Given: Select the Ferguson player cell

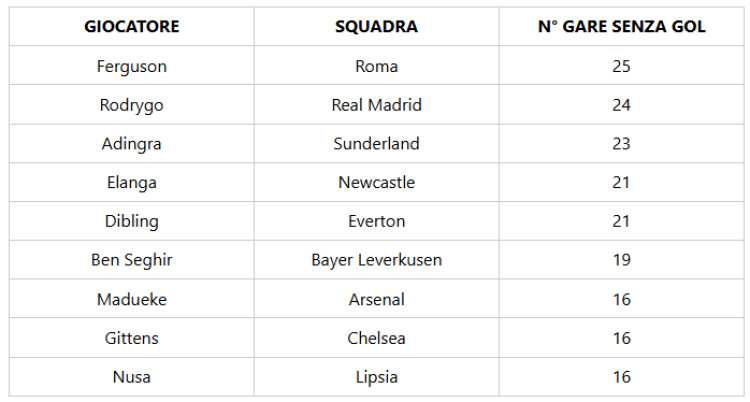Looking at the screenshot, I should [132, 66].
